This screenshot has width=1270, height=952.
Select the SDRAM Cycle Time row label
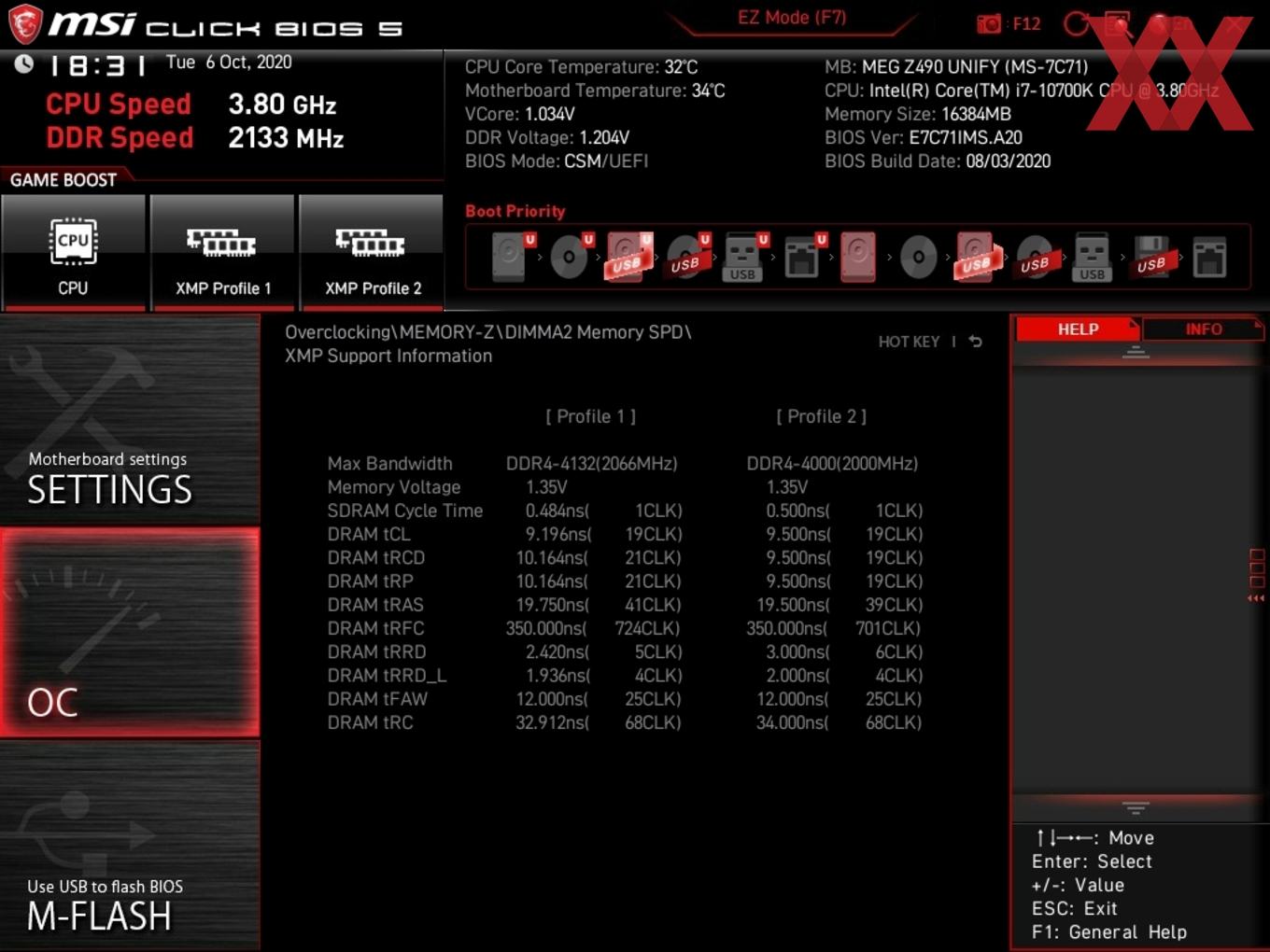pos(405,511)
